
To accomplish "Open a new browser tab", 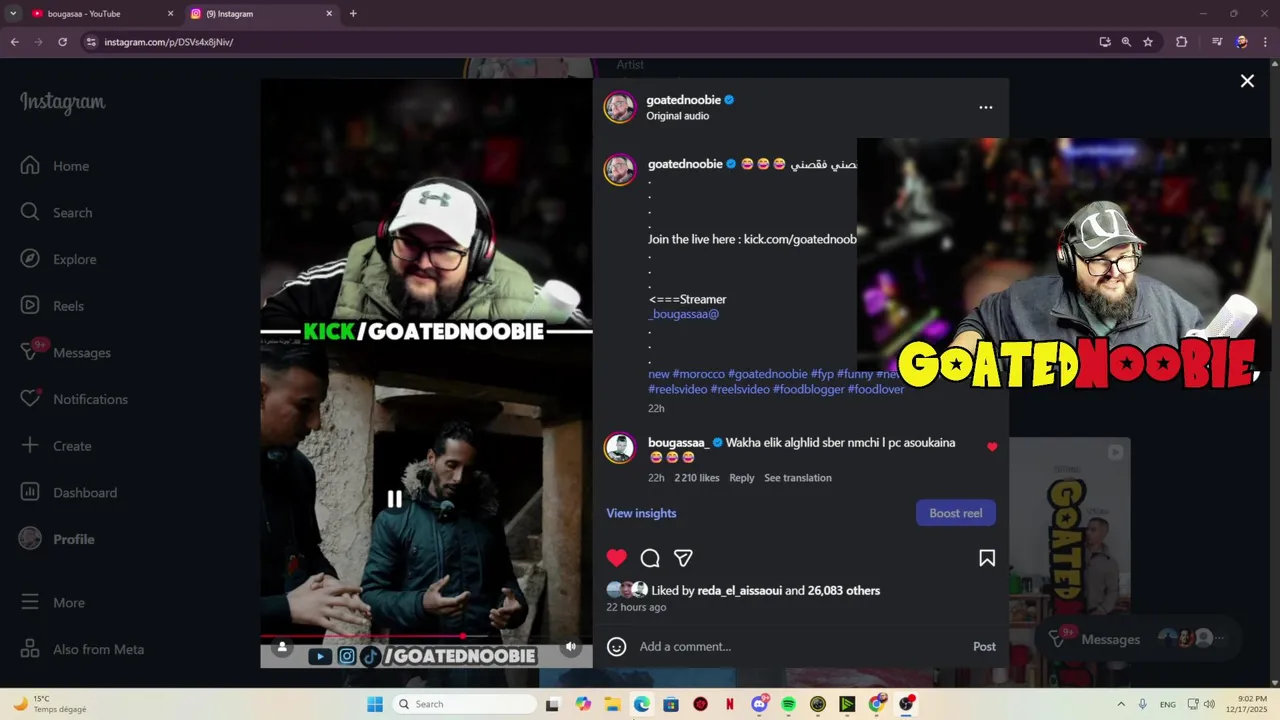I will (353, 14).
